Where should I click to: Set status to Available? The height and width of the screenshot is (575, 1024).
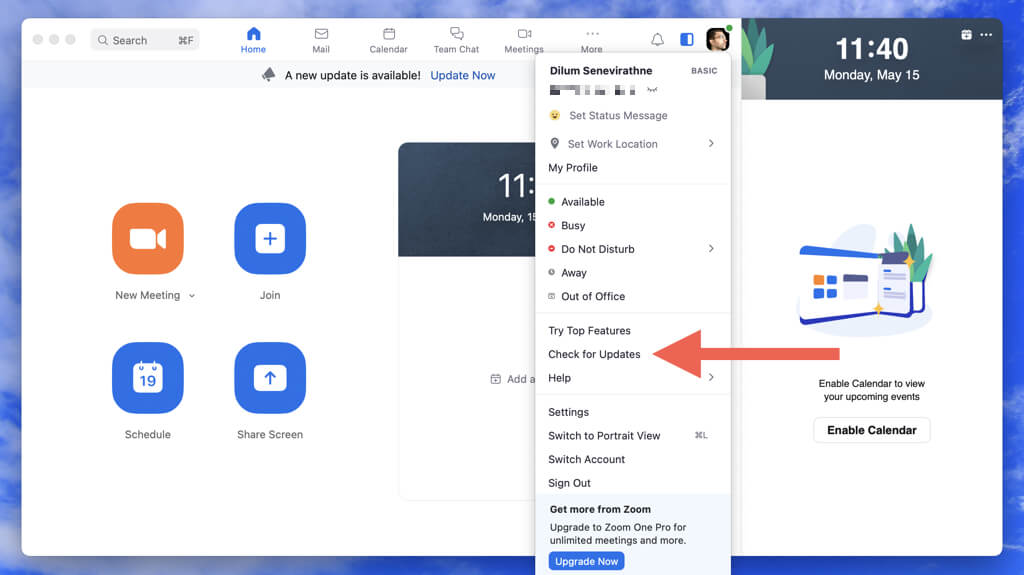pyautogui.click(x=582, y=202)
